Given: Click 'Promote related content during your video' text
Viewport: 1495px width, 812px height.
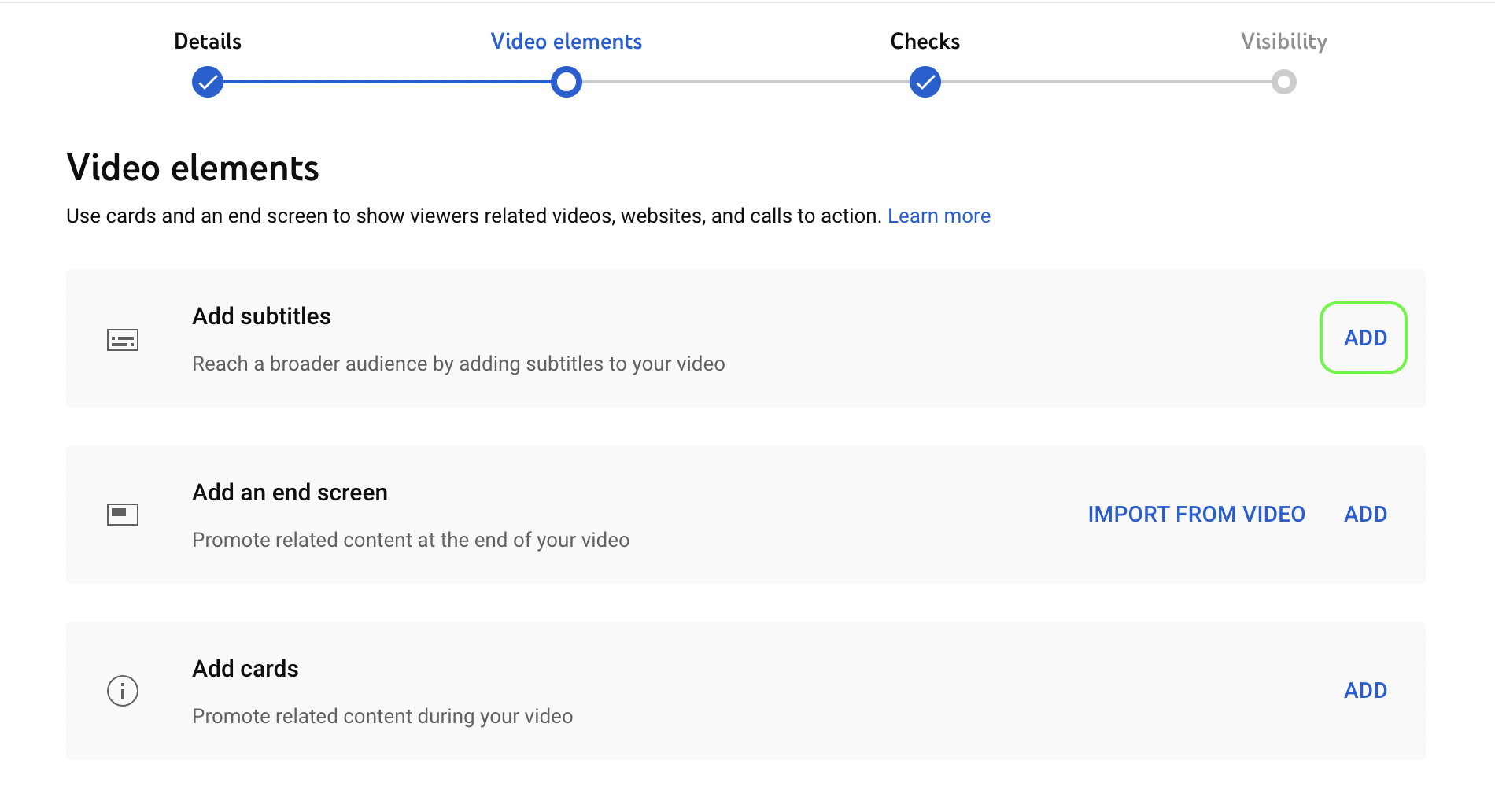Looking at the screenshot, I should (382, 716).
